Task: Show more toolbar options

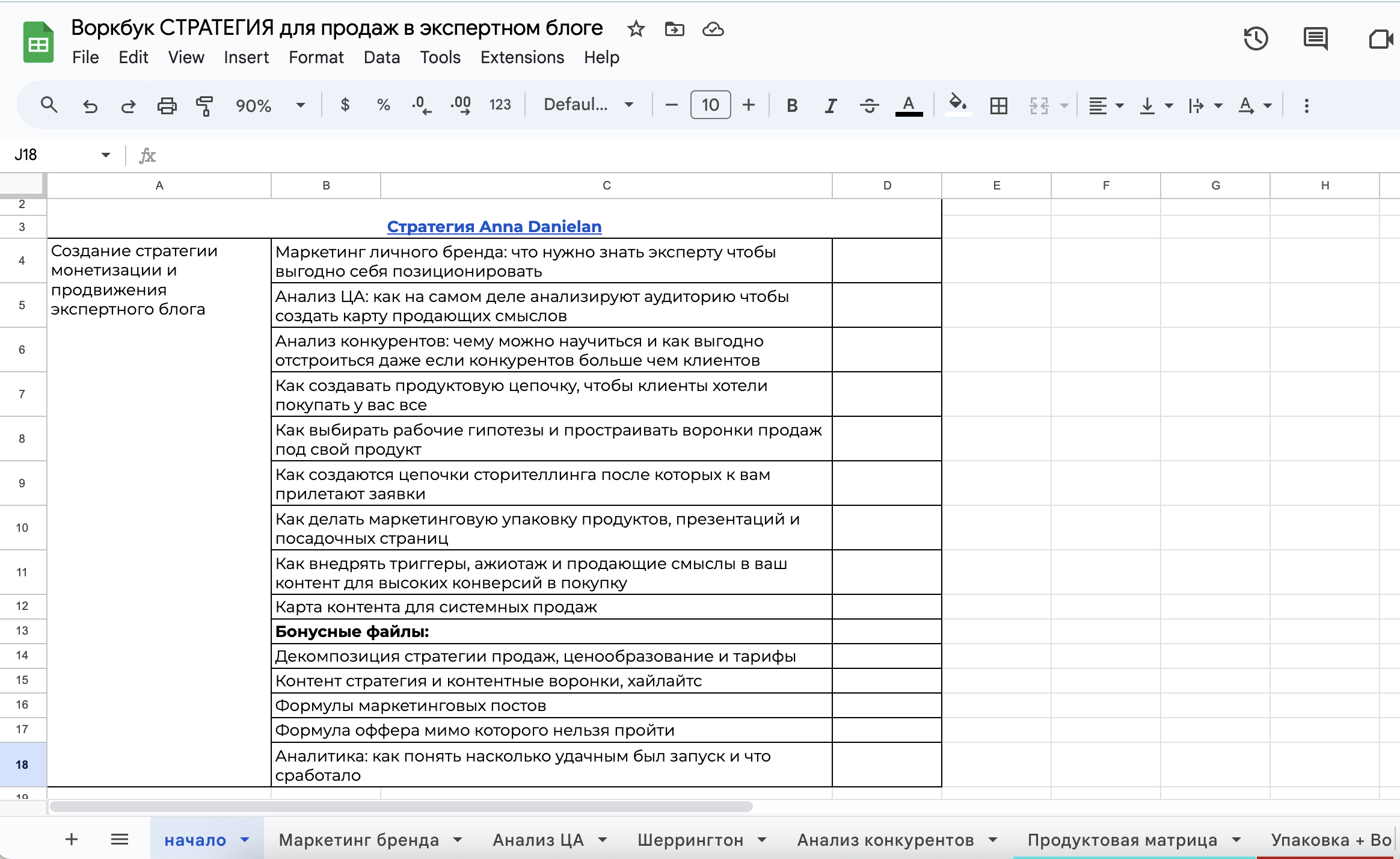Action: point(1306,106)
